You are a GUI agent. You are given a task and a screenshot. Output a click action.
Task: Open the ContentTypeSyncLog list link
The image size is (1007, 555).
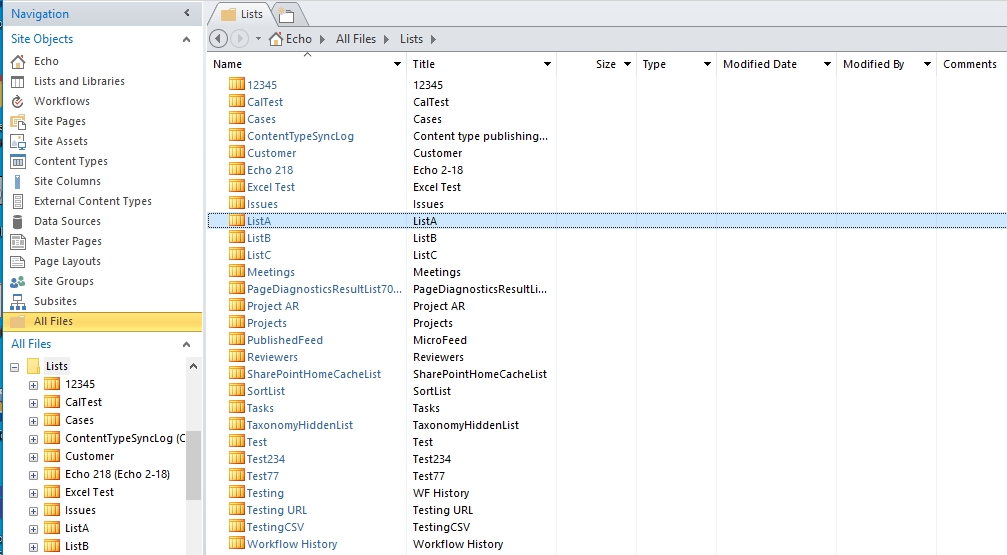(301, 136)
